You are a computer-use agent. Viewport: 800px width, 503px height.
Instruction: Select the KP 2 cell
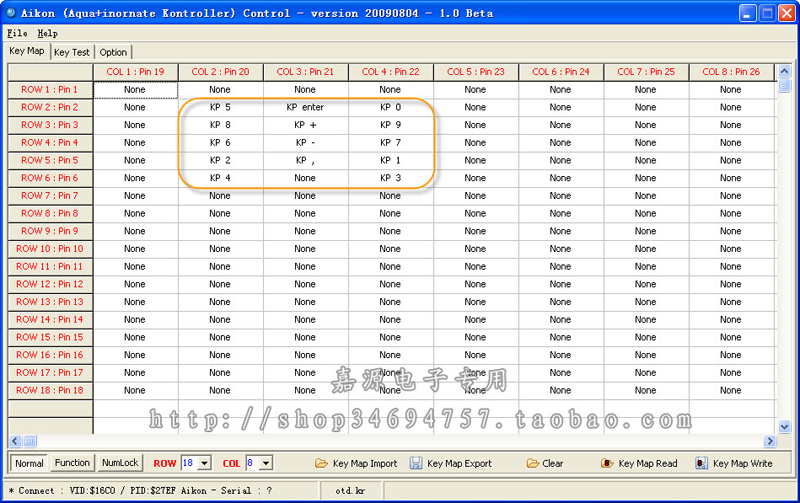(220, 160)
